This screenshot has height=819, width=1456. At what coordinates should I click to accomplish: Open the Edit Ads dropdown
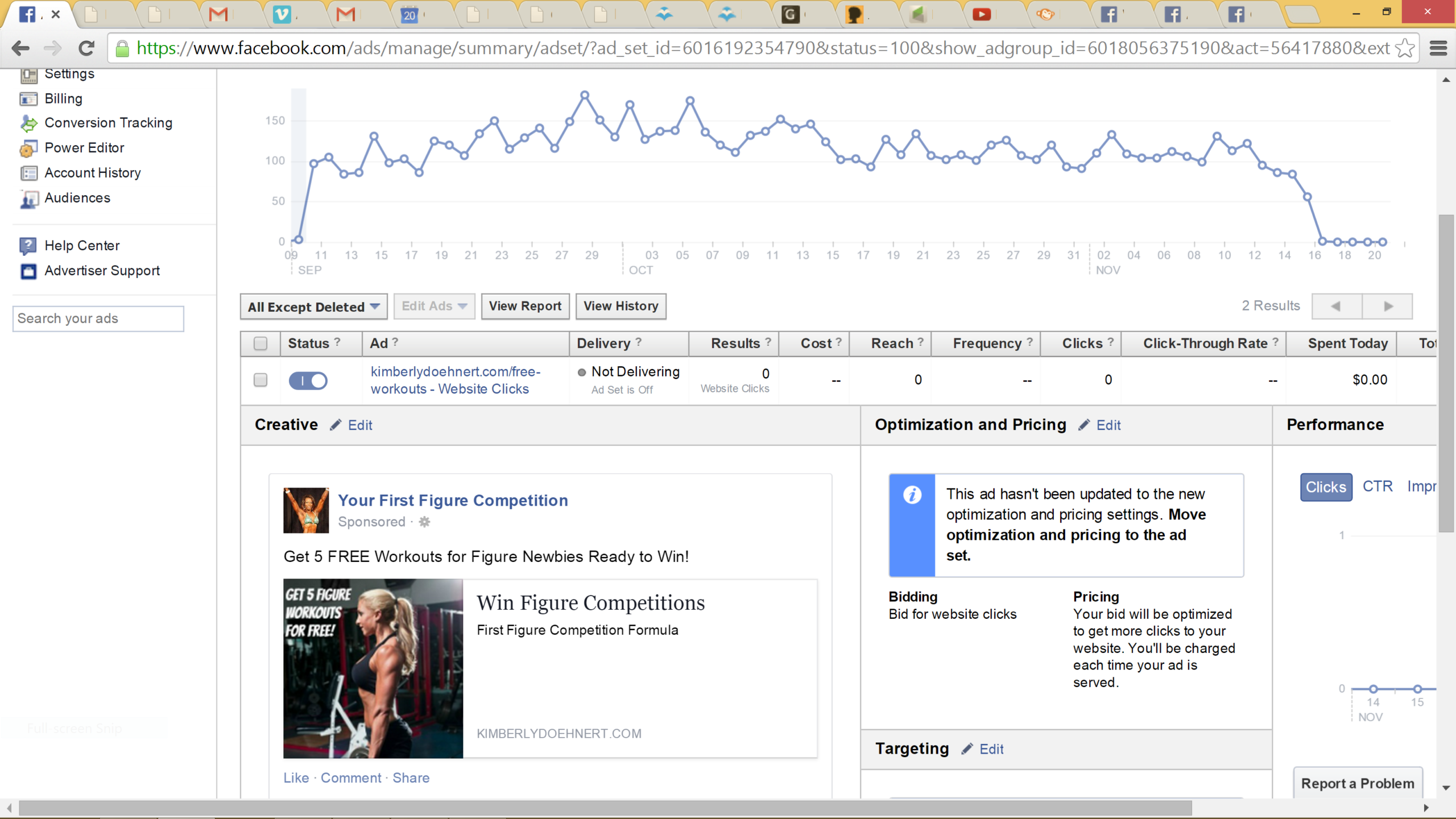point(434,307)
